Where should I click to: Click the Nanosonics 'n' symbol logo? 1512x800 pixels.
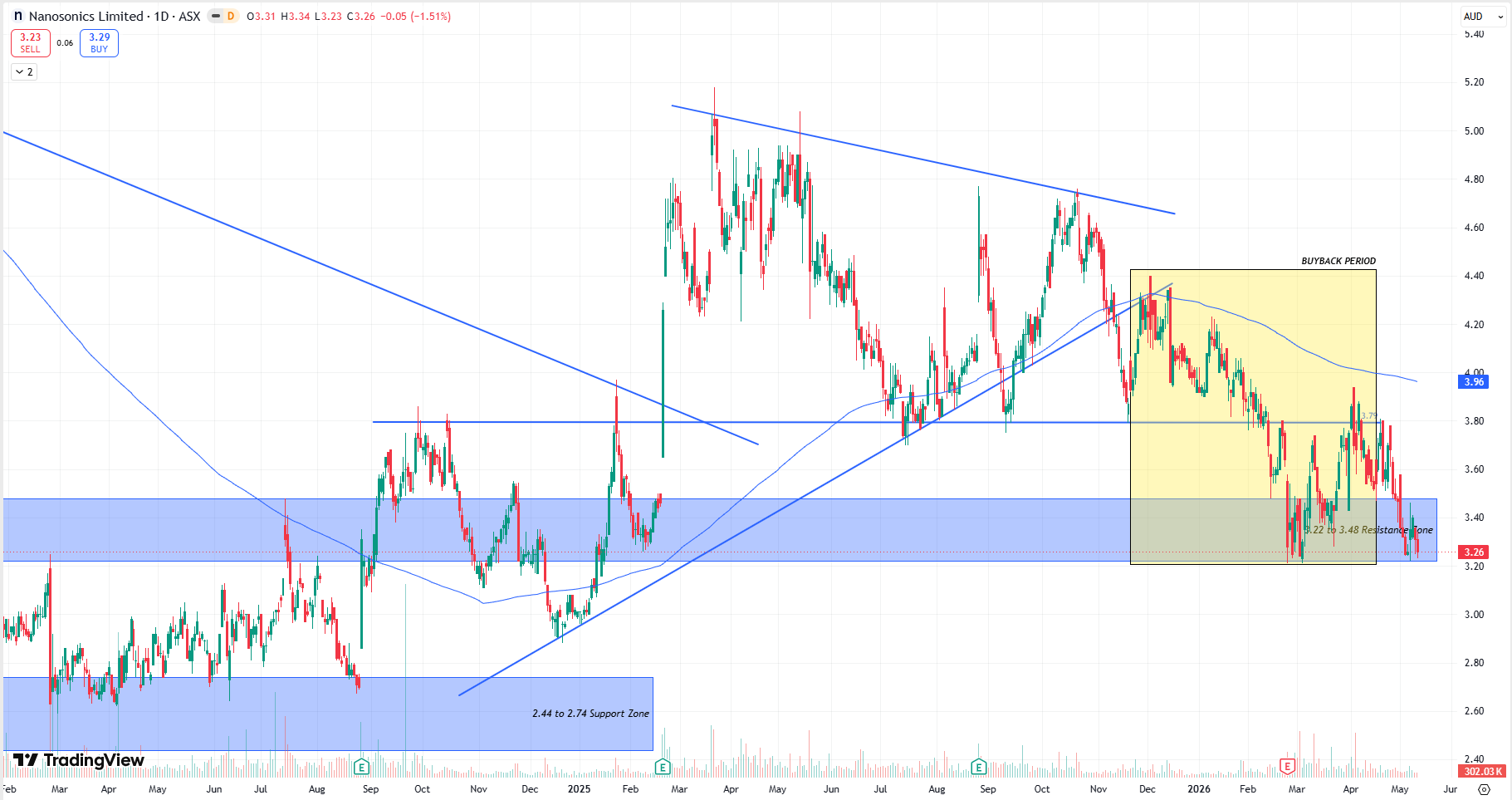(18, 16)
